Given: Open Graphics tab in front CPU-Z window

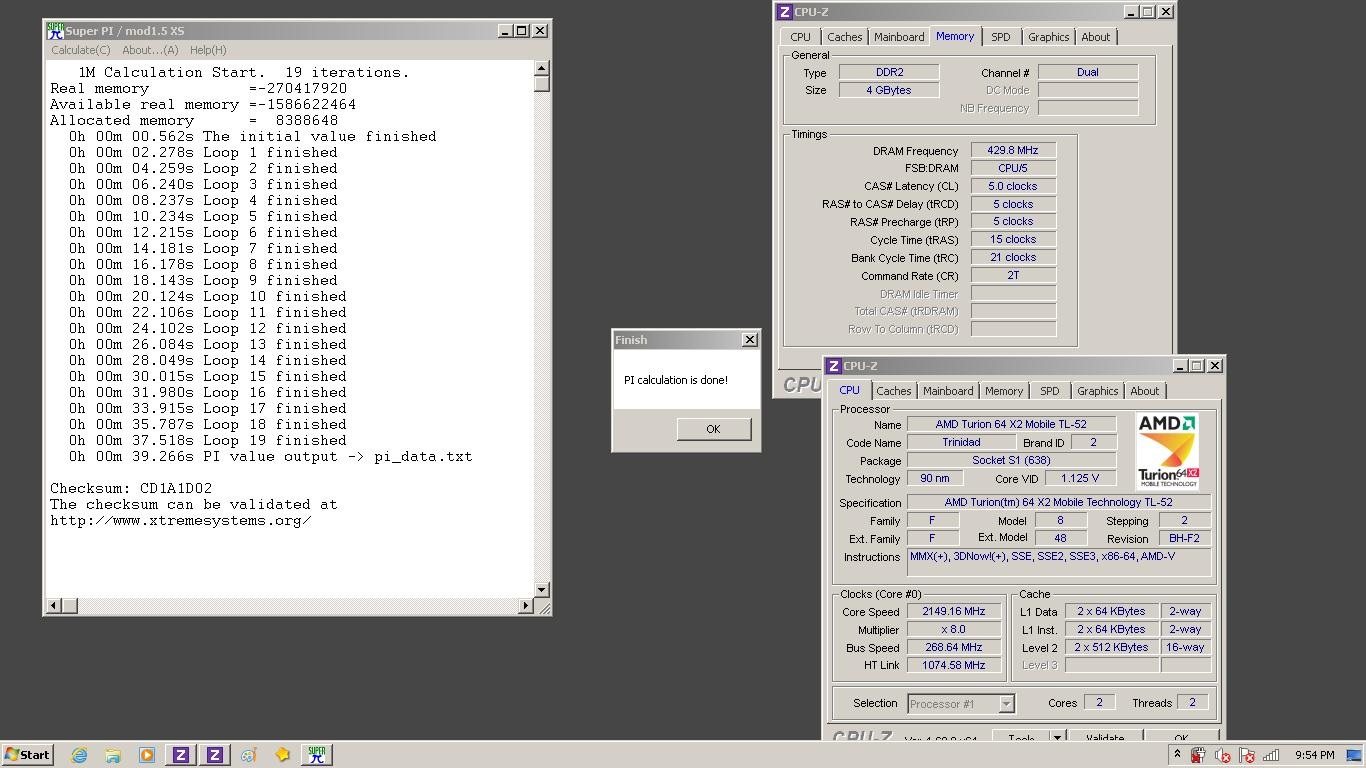Looking at the screenshot, I should (x=1097, y=391).
